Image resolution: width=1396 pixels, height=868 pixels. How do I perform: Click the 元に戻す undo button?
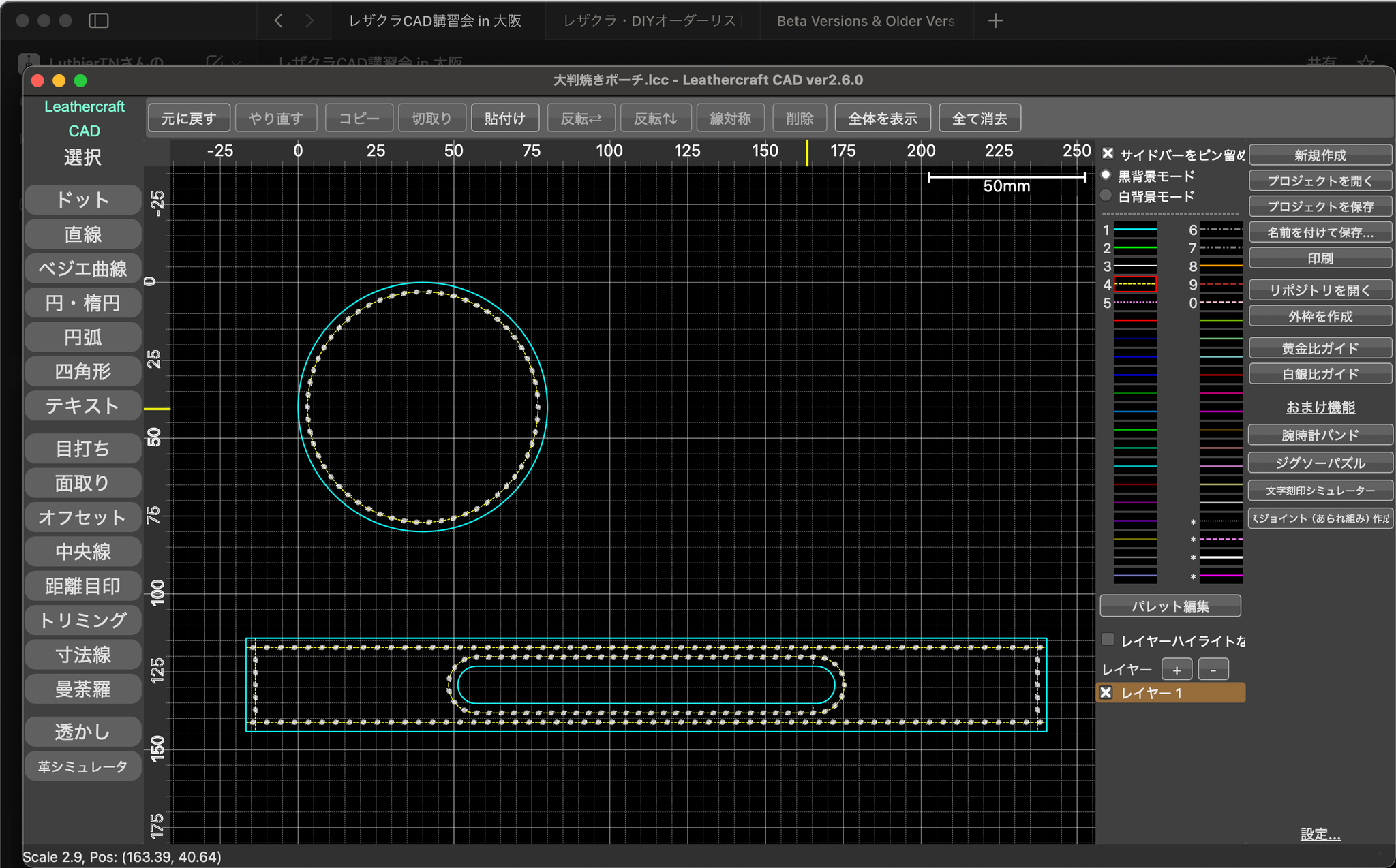coord(188,119)
